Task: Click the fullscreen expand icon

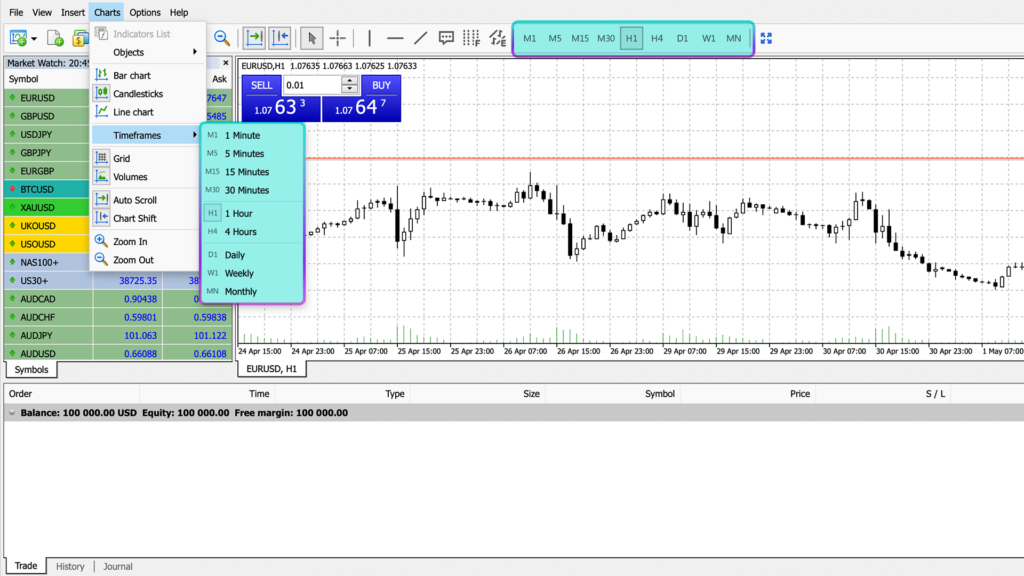Action: tap(766, 39)
